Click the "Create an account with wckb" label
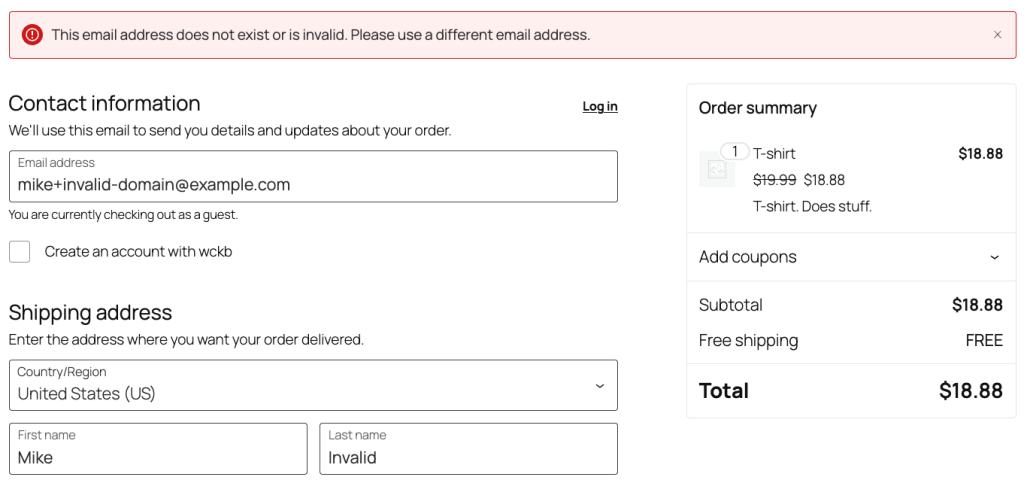 click(x=138, y=252)
